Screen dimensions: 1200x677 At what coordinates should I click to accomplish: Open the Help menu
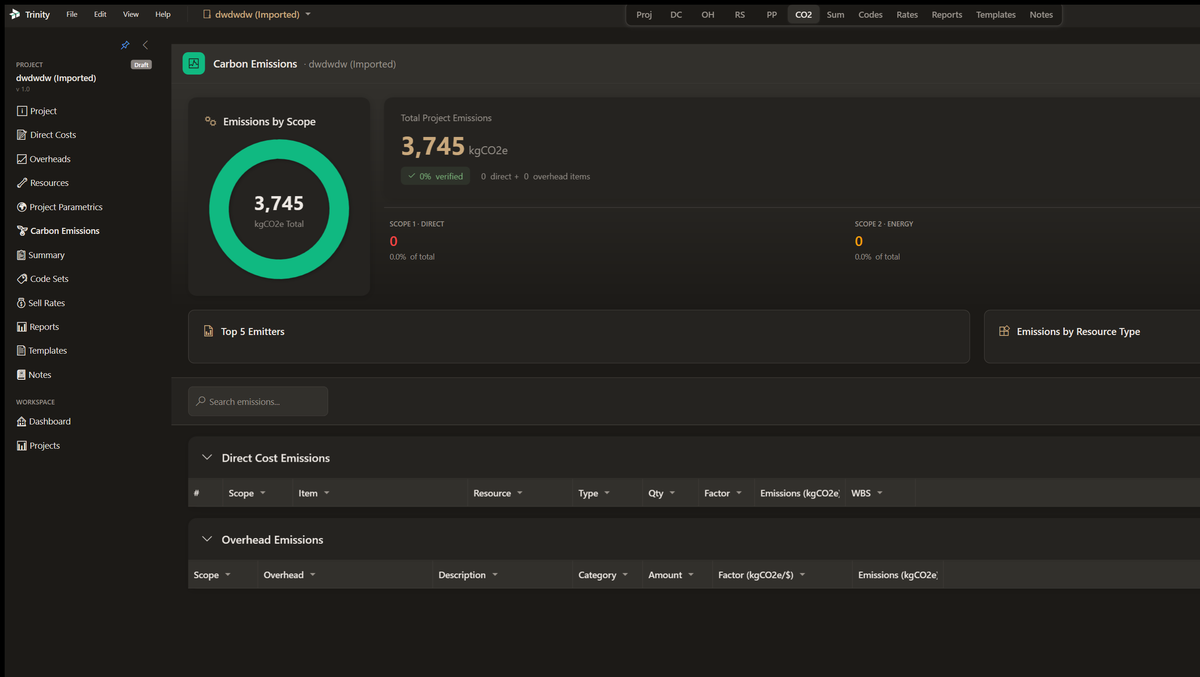[163, 15]
